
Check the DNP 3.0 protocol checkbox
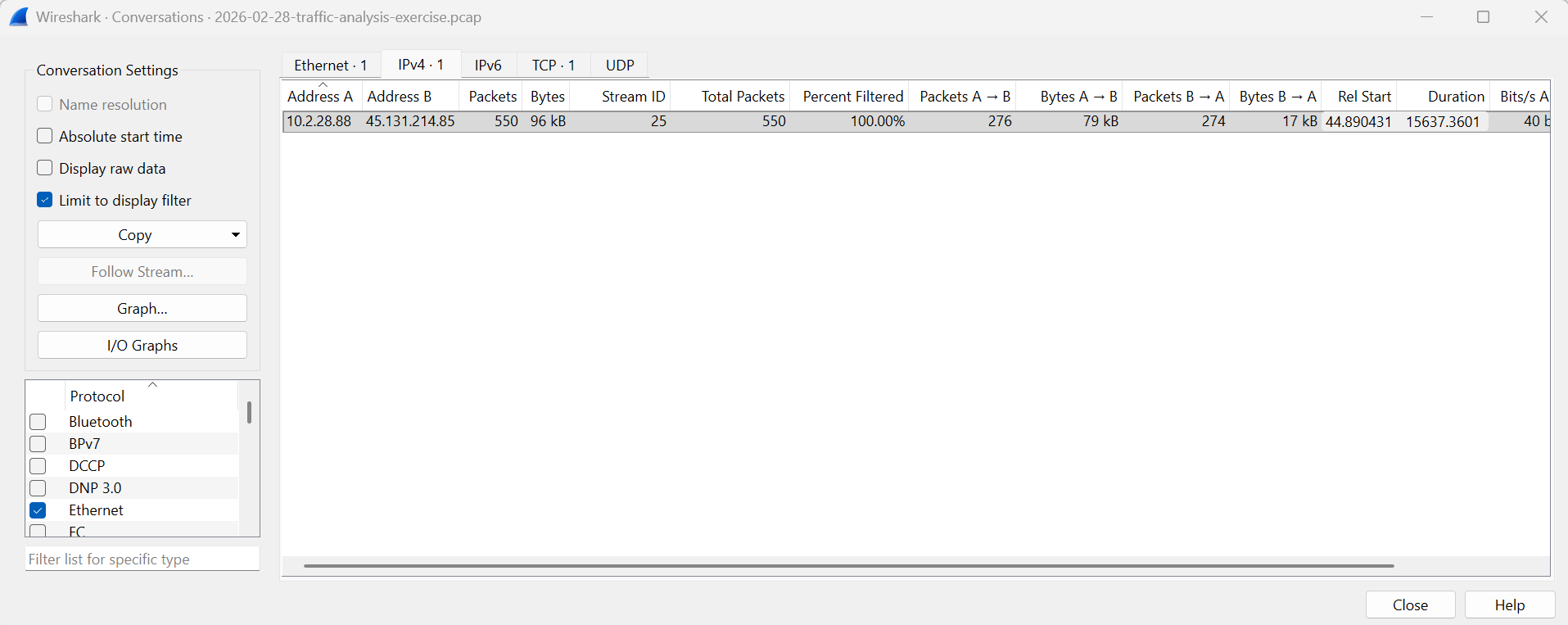point(38,488)
